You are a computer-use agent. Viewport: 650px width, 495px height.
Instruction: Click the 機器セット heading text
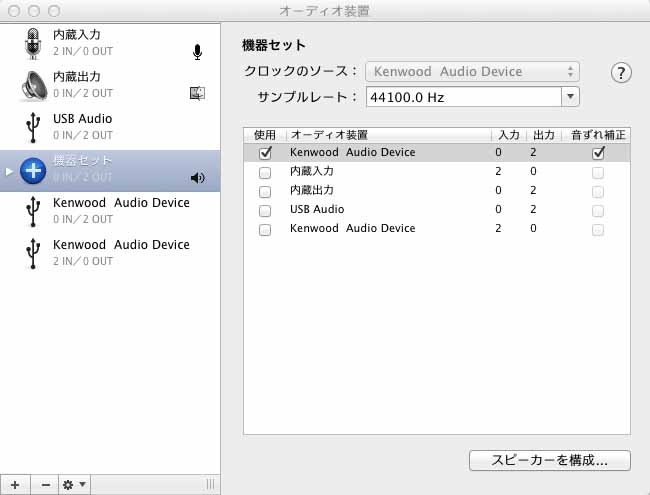(x=274, y=45)
